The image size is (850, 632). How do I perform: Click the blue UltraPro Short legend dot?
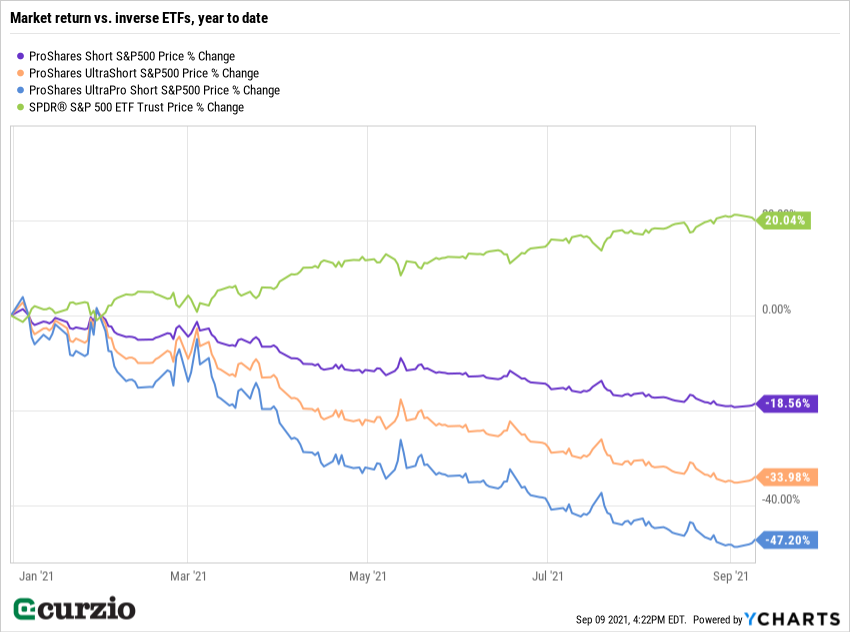pyautogui.click(x=22, y=90)
